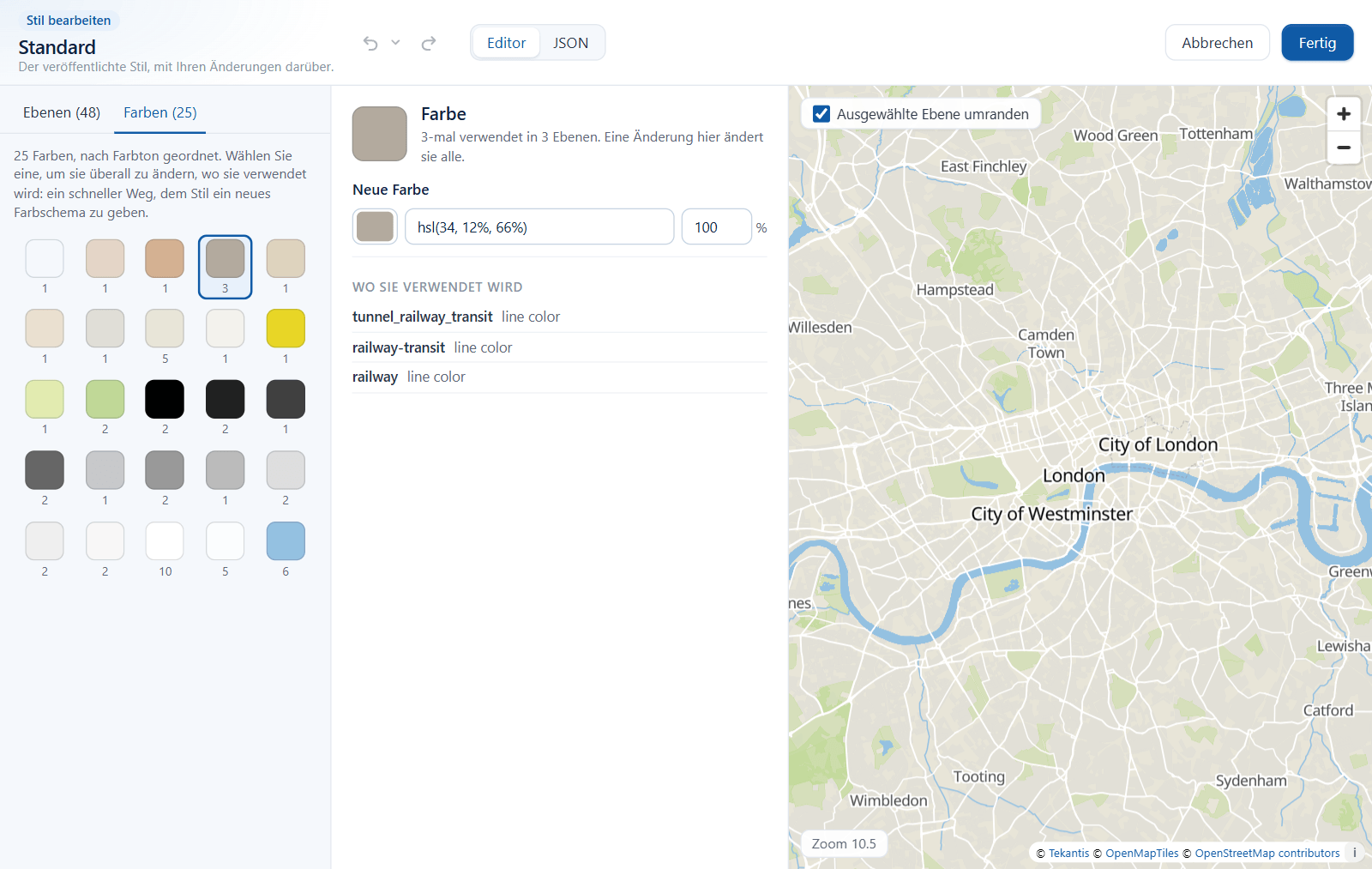Viewport: 1372px width, 869px height.
Task: Click the undo arrow icon
Action: (x=370, y=43)
